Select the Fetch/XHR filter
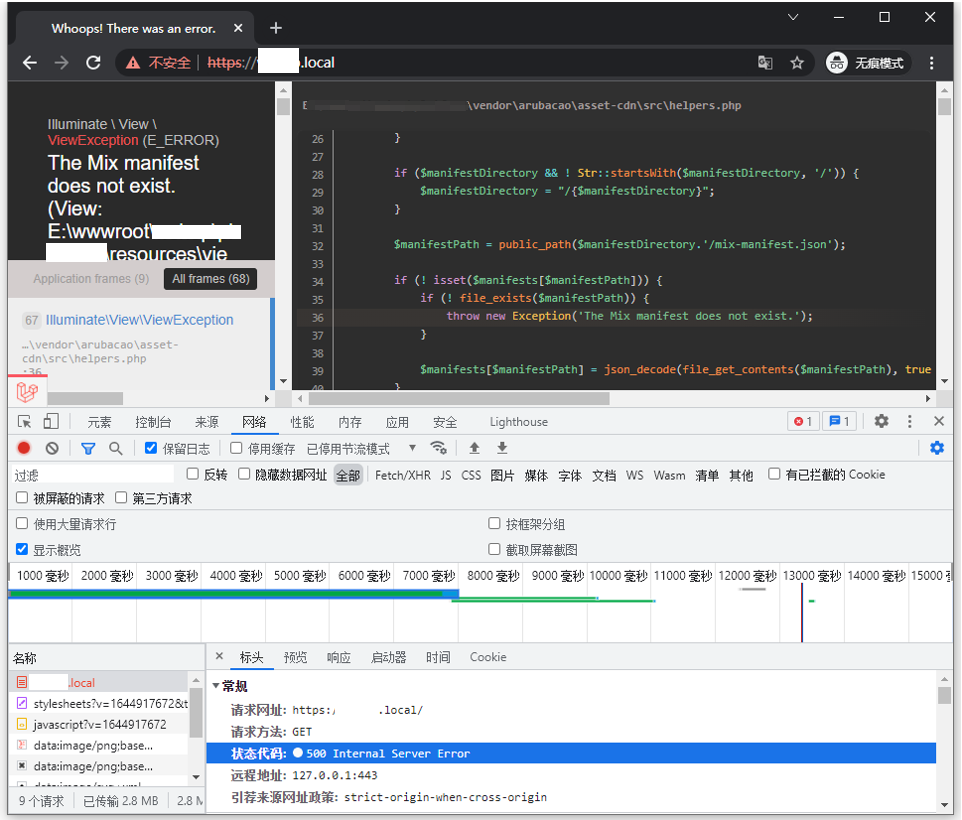 point(402,476)
